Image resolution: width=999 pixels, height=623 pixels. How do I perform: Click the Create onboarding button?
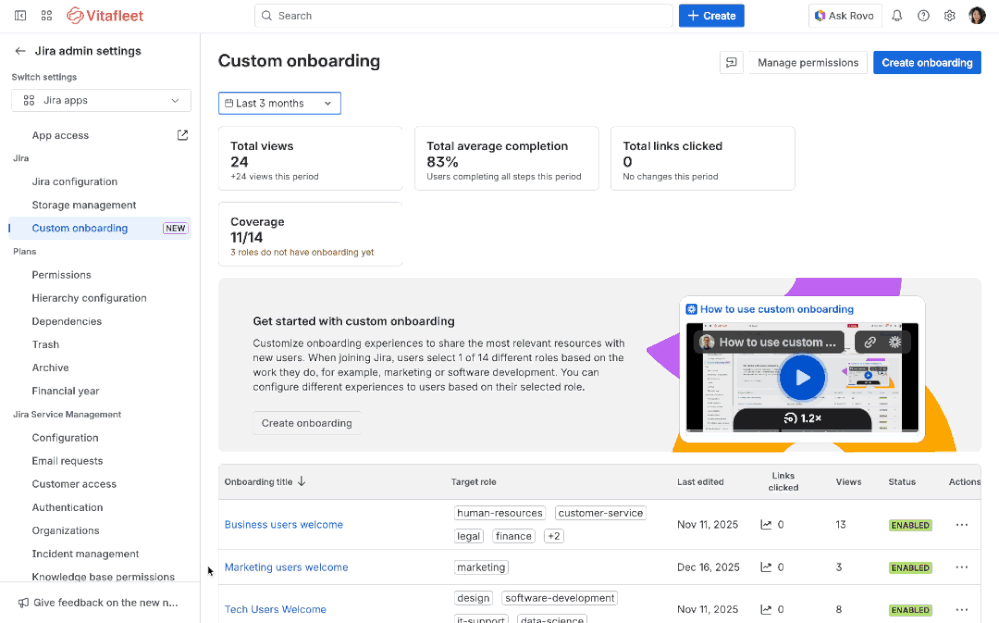point(926,62)
